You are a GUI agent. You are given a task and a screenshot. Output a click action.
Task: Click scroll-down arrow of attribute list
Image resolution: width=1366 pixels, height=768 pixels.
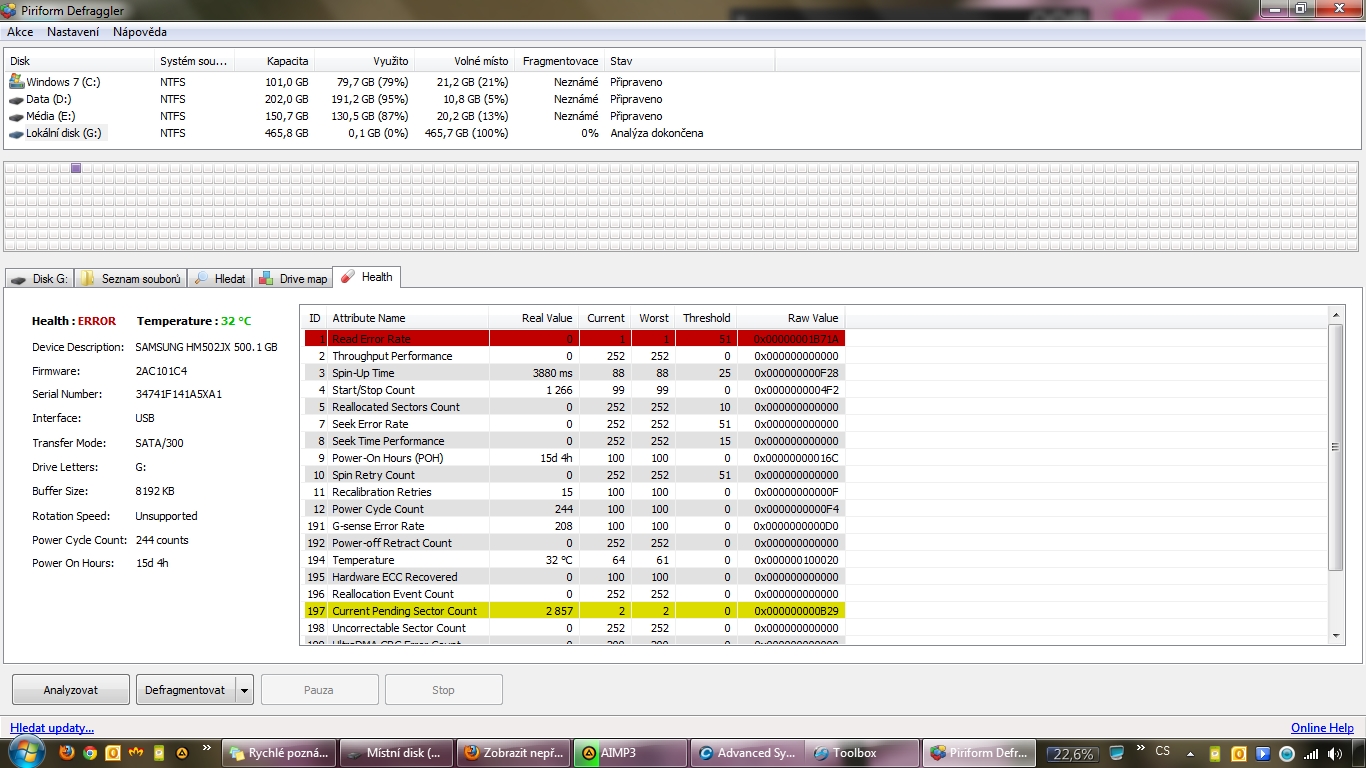(1336, 636)
